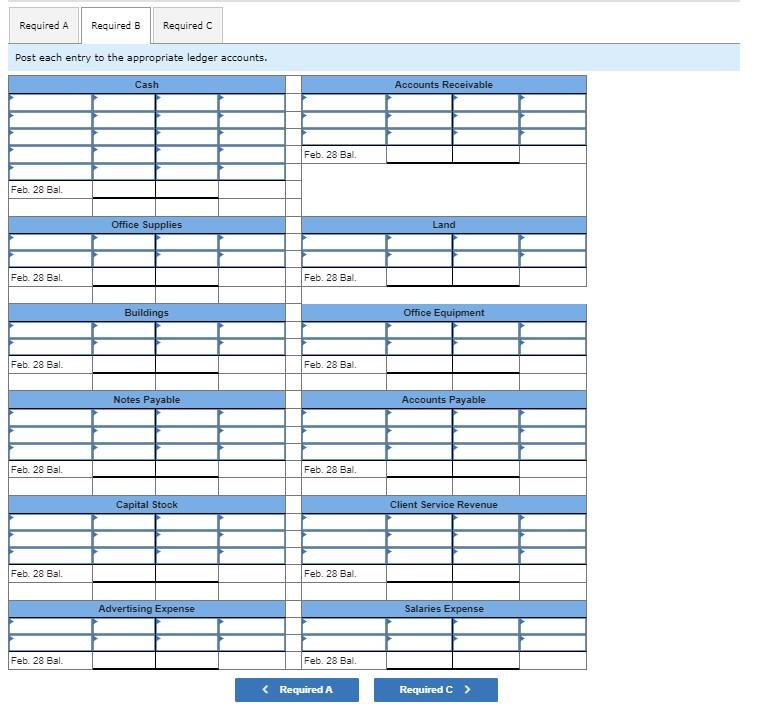Click Salaries Expense Feb. 28 Bal. debit field
The image size is (762, 711).
(419, 660)
